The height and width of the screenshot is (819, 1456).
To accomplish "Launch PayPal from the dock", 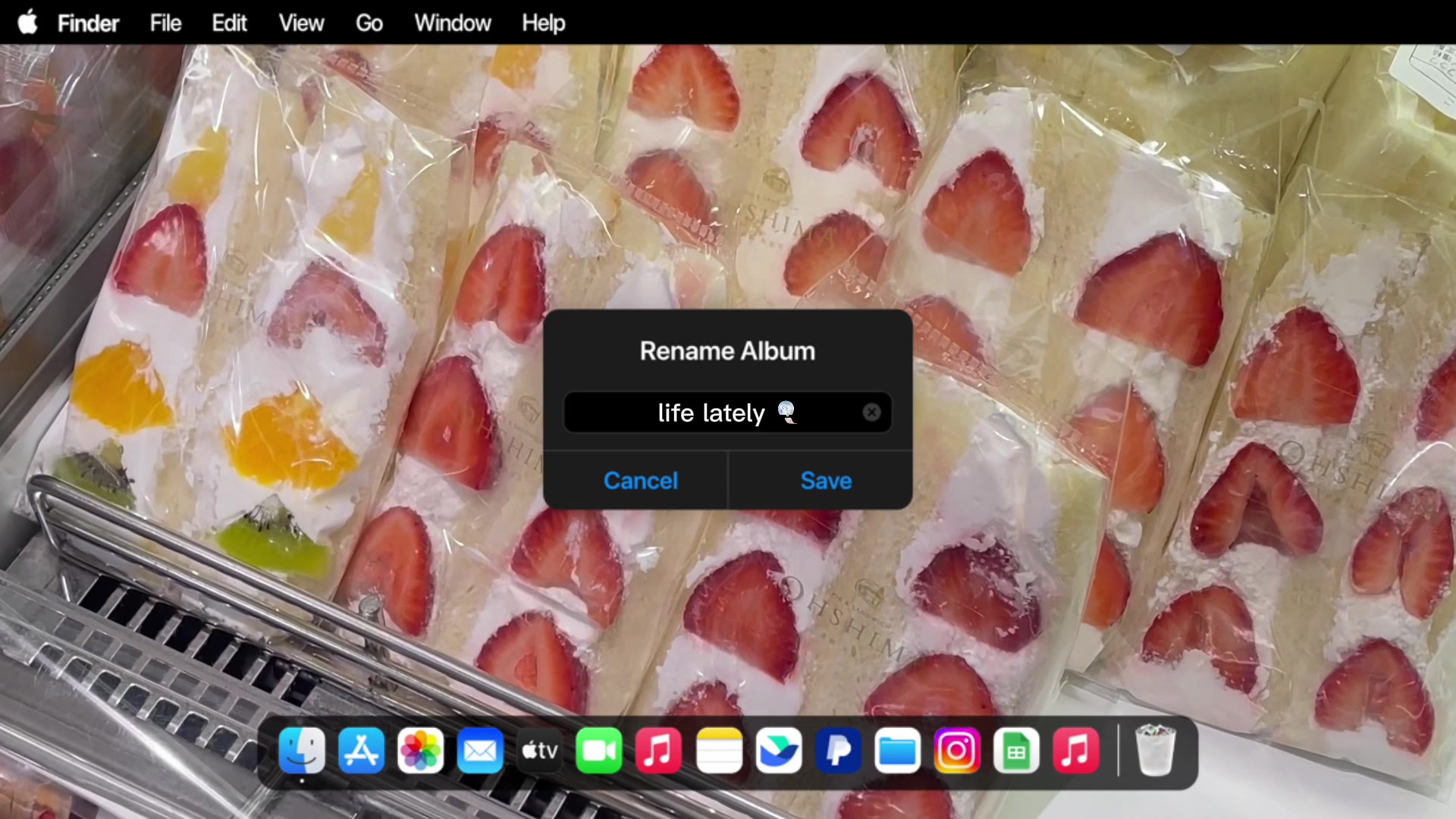I will pyautogui.click(x=838, y=751).
